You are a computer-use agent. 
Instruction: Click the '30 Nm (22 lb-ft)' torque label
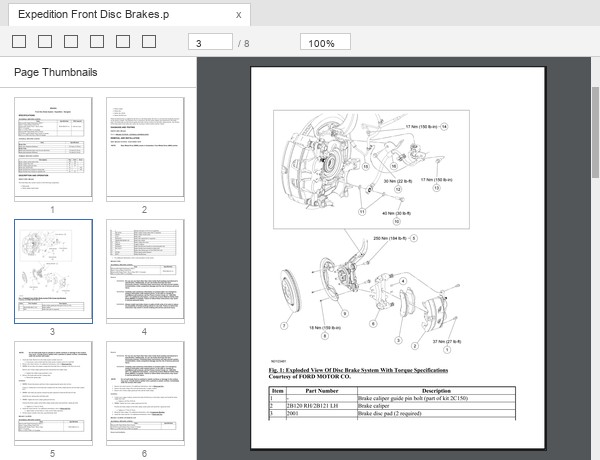tap(398, 181)
